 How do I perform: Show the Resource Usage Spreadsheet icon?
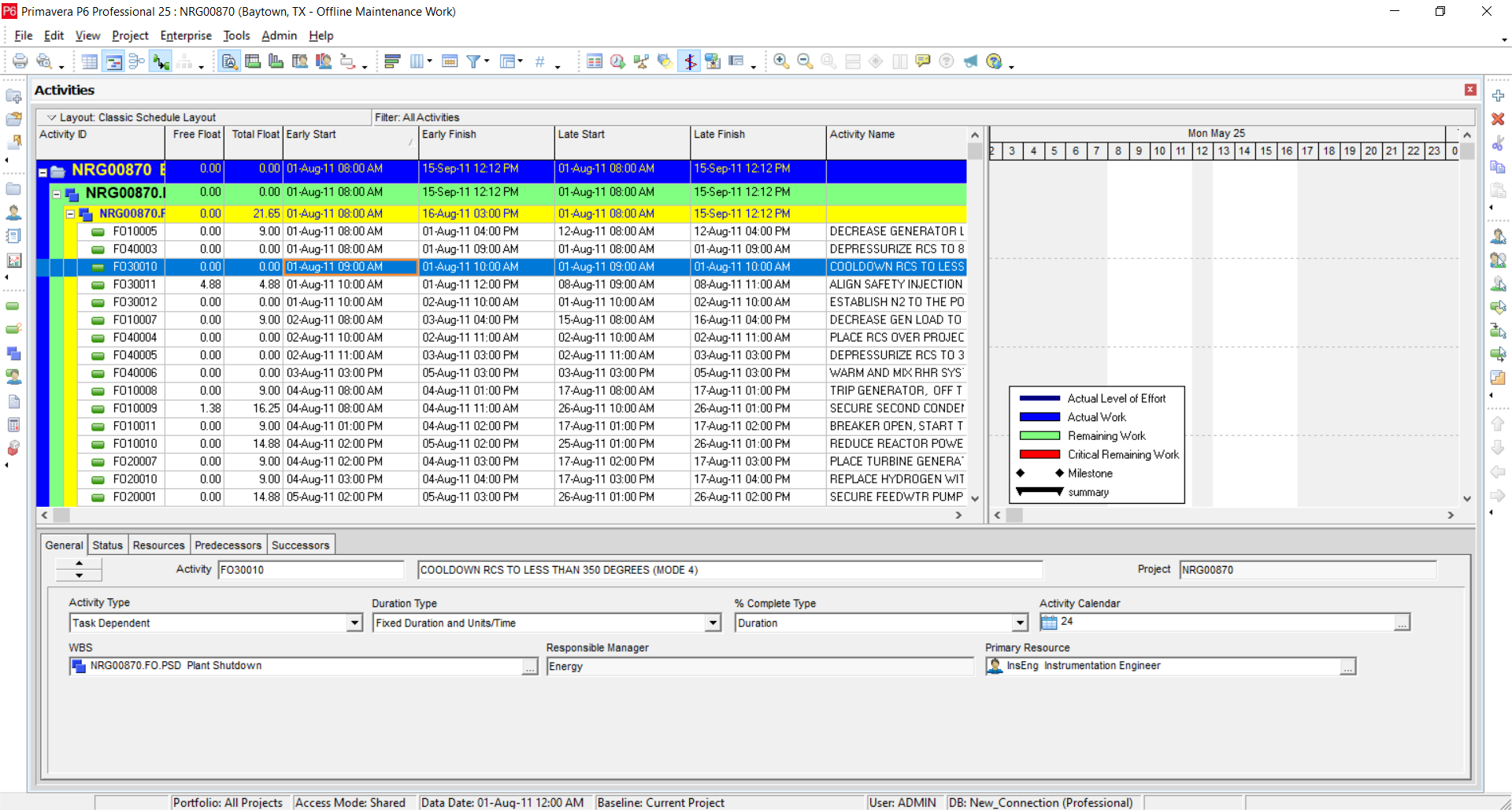(300, 61)
